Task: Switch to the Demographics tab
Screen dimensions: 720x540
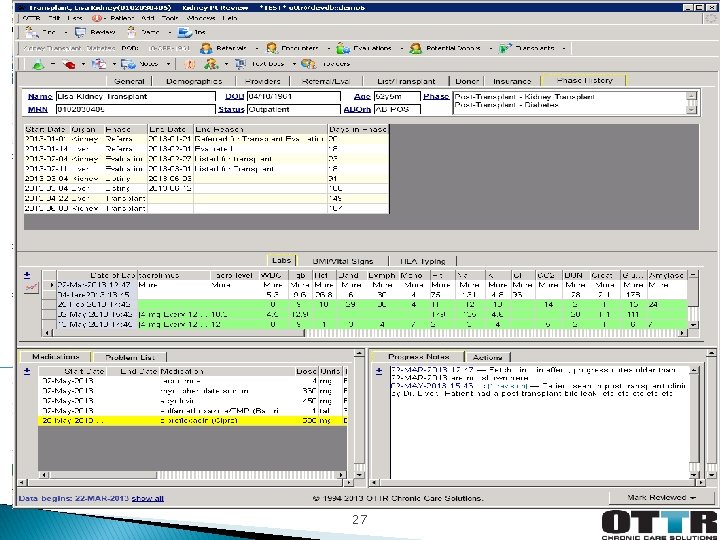Action: click(x=194, y=80)
